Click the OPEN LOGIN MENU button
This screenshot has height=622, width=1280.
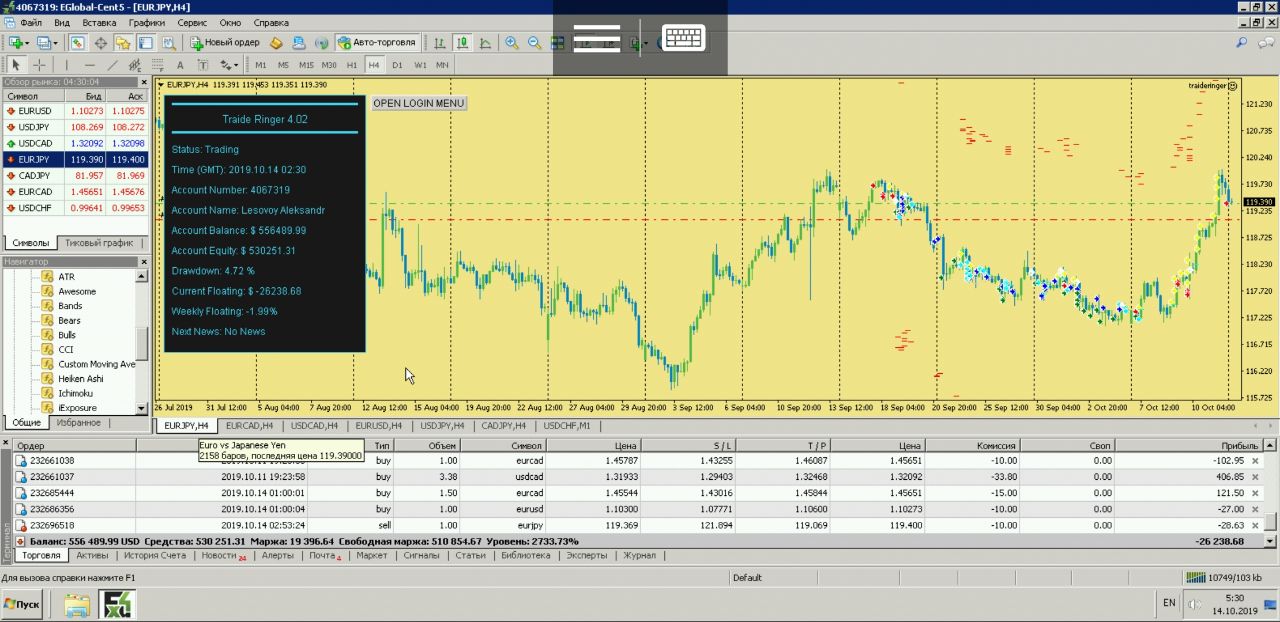[x=419, y=103]
